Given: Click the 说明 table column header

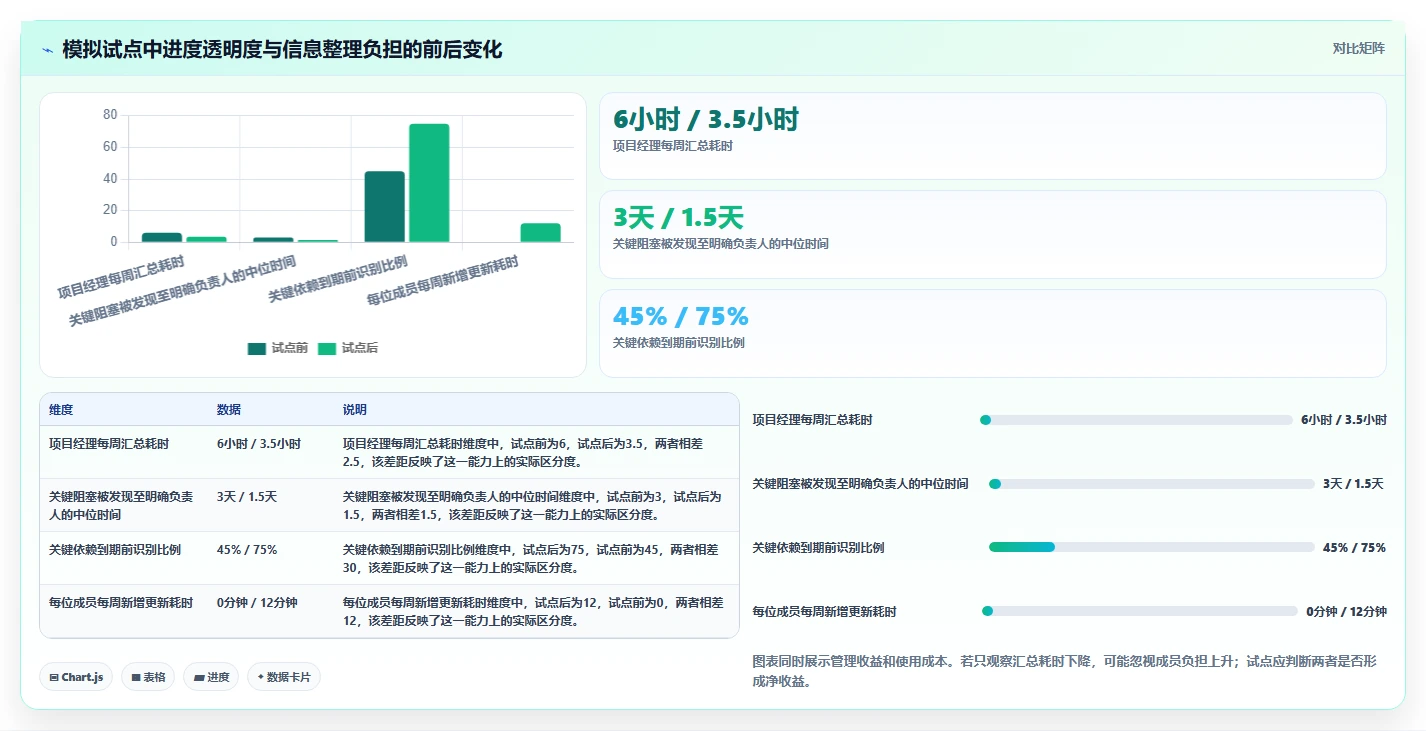Looking at the screenshot, I should coord(355,410).
